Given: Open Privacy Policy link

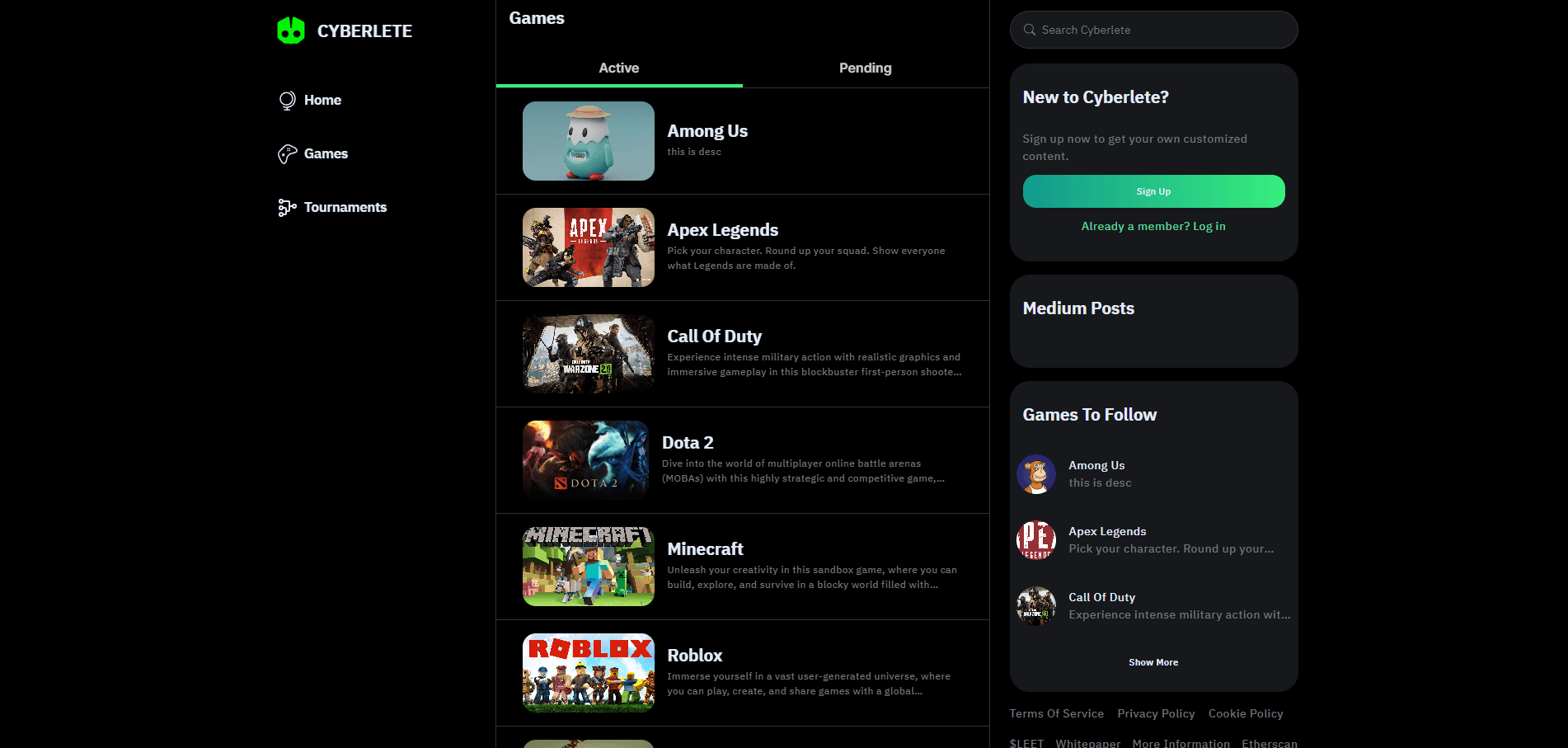Looking at the screenshot, I should click(1156, 714).
